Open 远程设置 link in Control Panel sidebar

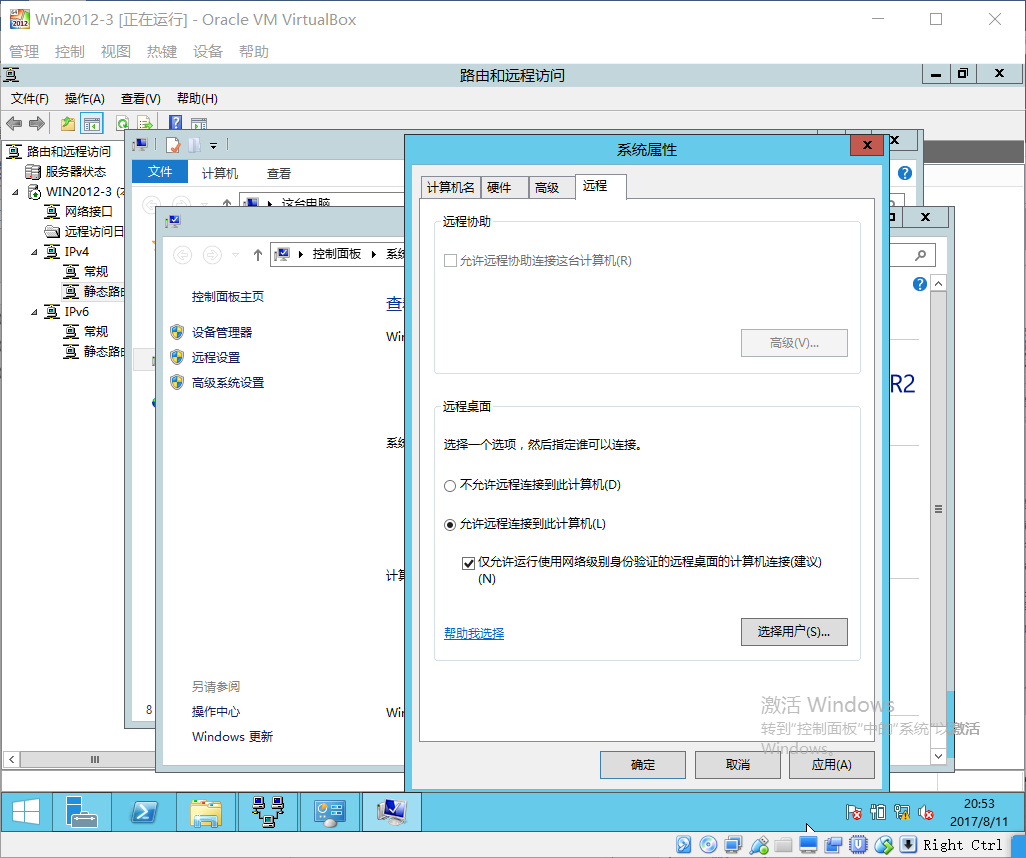click(x=216, y=358)
